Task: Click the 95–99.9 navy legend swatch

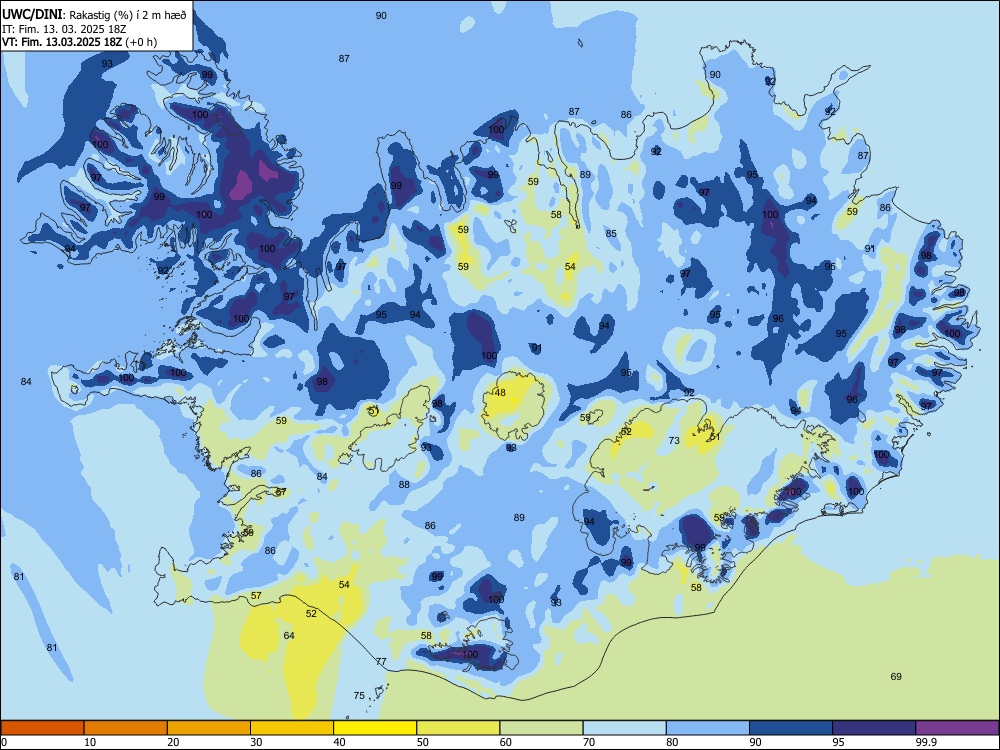Action: 874,728
